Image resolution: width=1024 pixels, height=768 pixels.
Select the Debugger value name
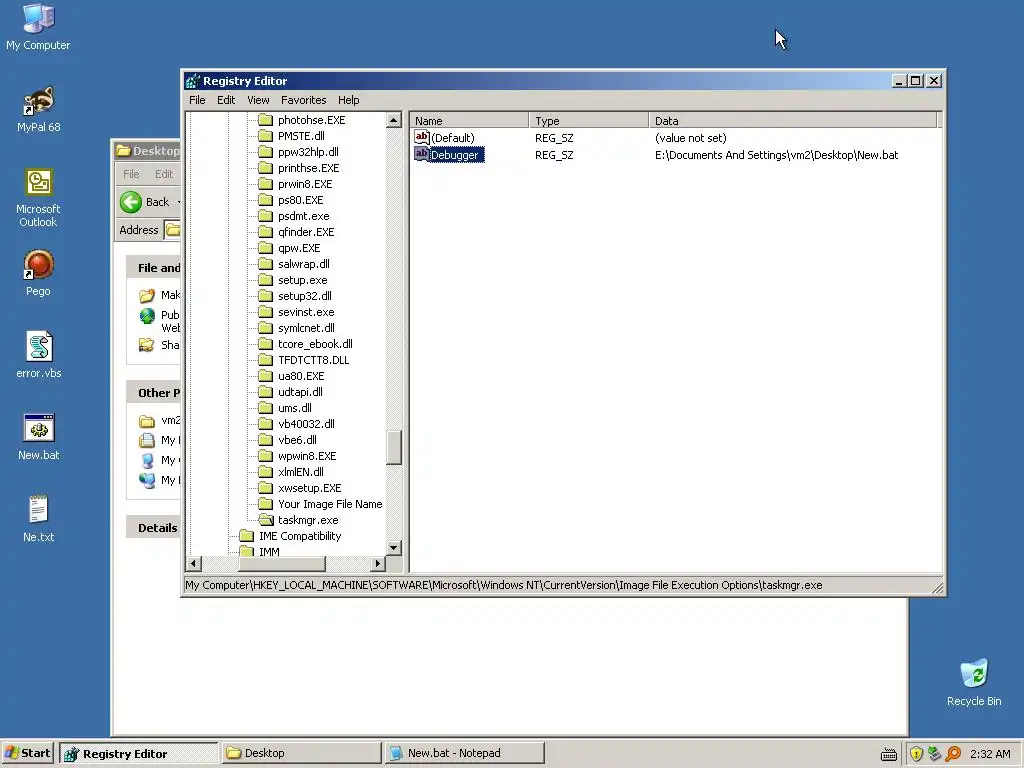click(x=456, y=155)
